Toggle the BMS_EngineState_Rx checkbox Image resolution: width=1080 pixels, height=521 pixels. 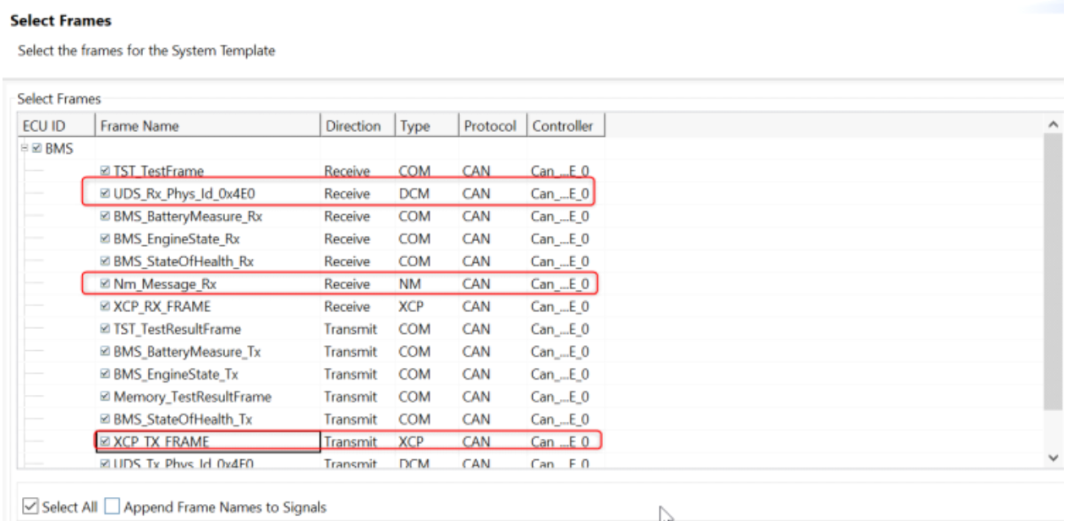click(x=105, y=239)
